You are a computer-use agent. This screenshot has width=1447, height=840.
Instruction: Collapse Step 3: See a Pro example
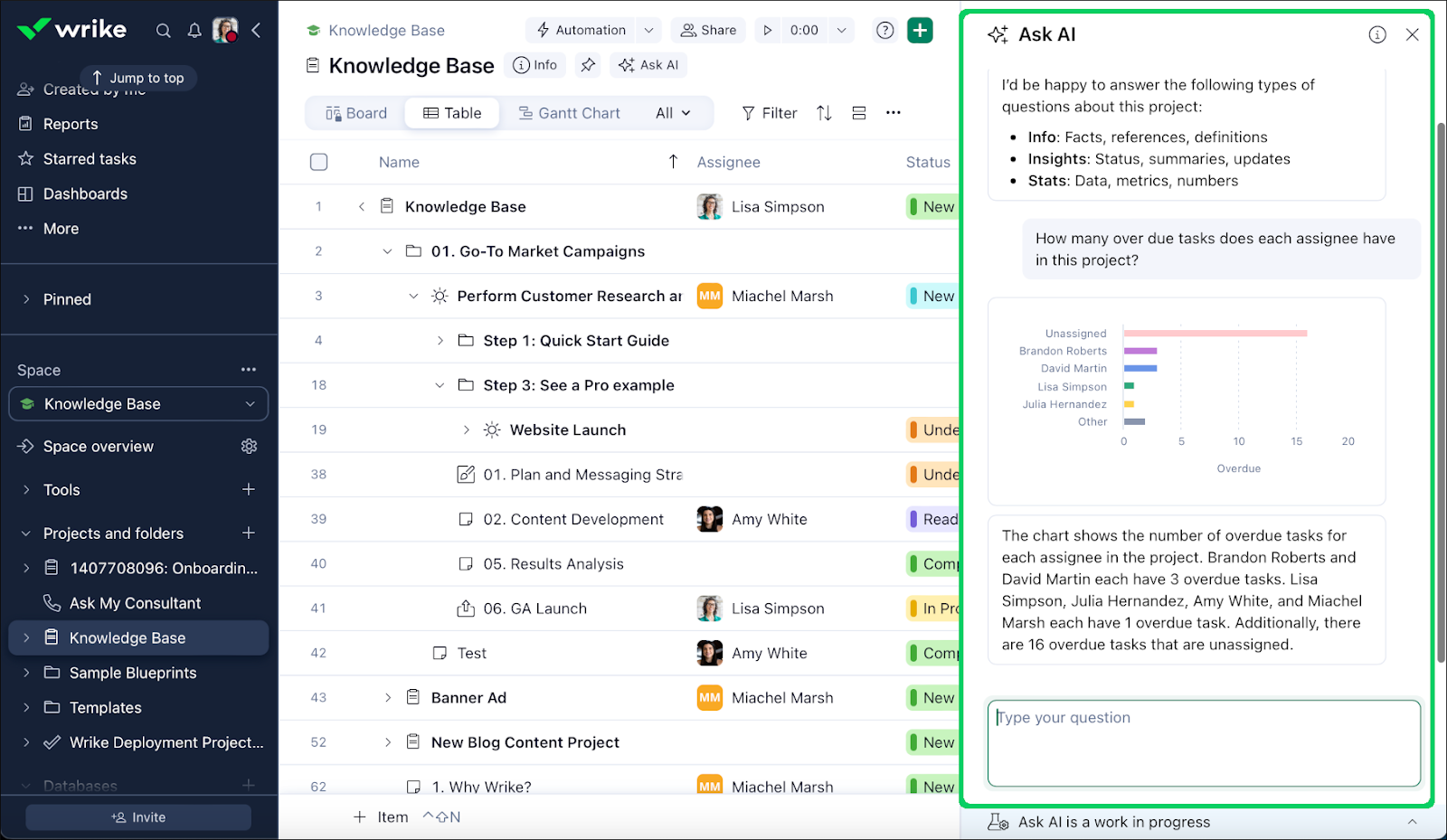(440, 385)
